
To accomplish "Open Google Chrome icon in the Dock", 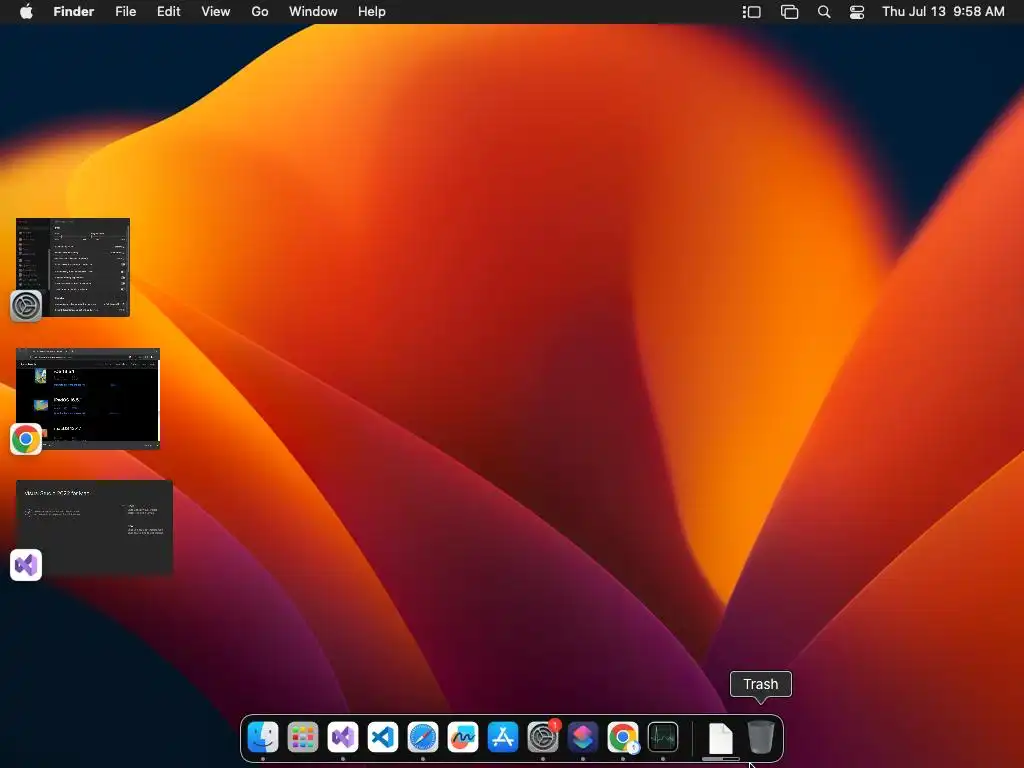I will (x=623, y=737).
